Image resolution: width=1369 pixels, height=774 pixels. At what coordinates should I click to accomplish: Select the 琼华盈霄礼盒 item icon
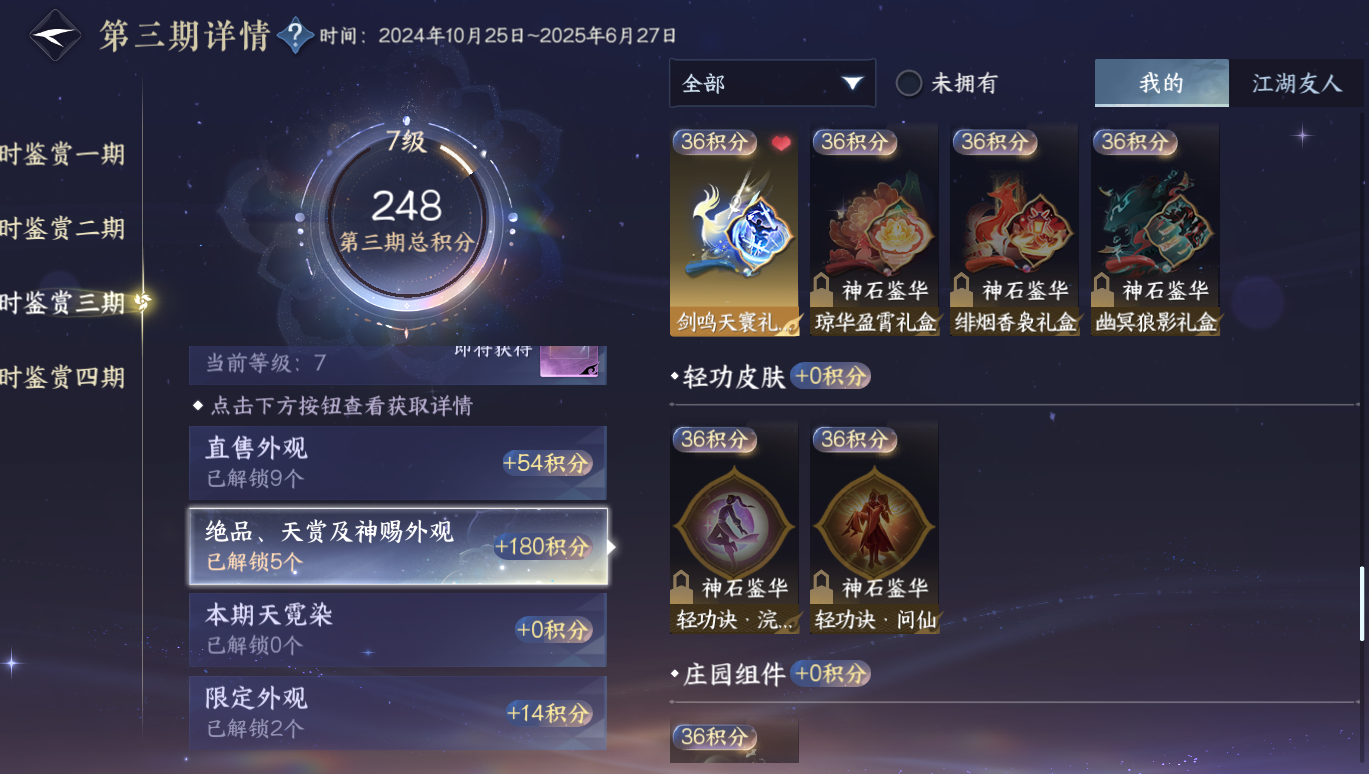pyautogui.click(x=874, y=231)
